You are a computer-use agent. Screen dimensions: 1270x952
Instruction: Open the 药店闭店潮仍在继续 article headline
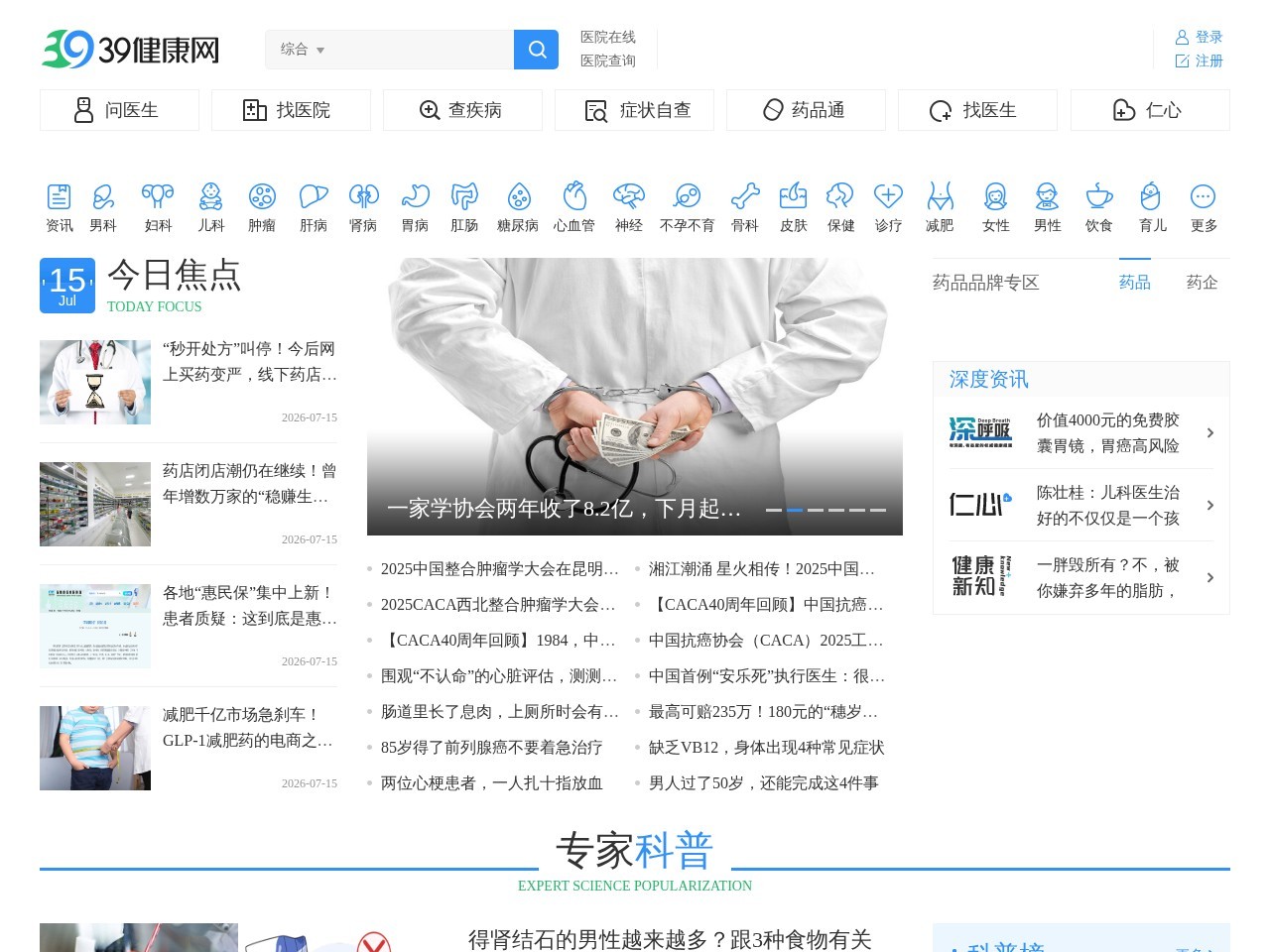250,484
